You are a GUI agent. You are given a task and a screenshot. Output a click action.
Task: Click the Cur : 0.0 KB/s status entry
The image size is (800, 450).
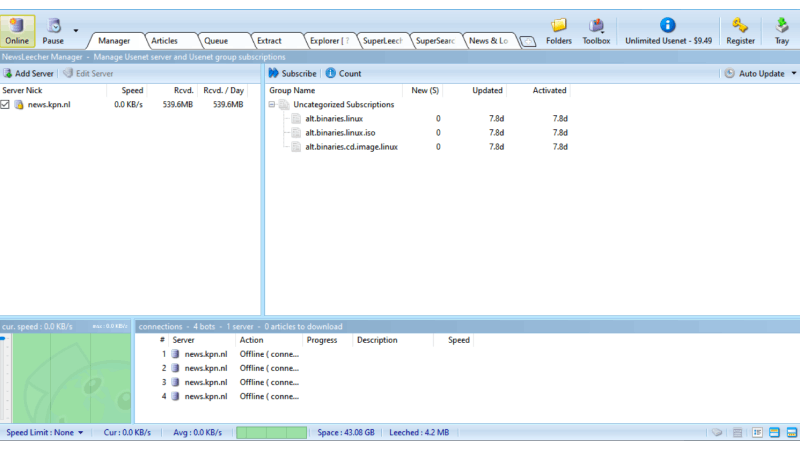(x=127, y=433)
